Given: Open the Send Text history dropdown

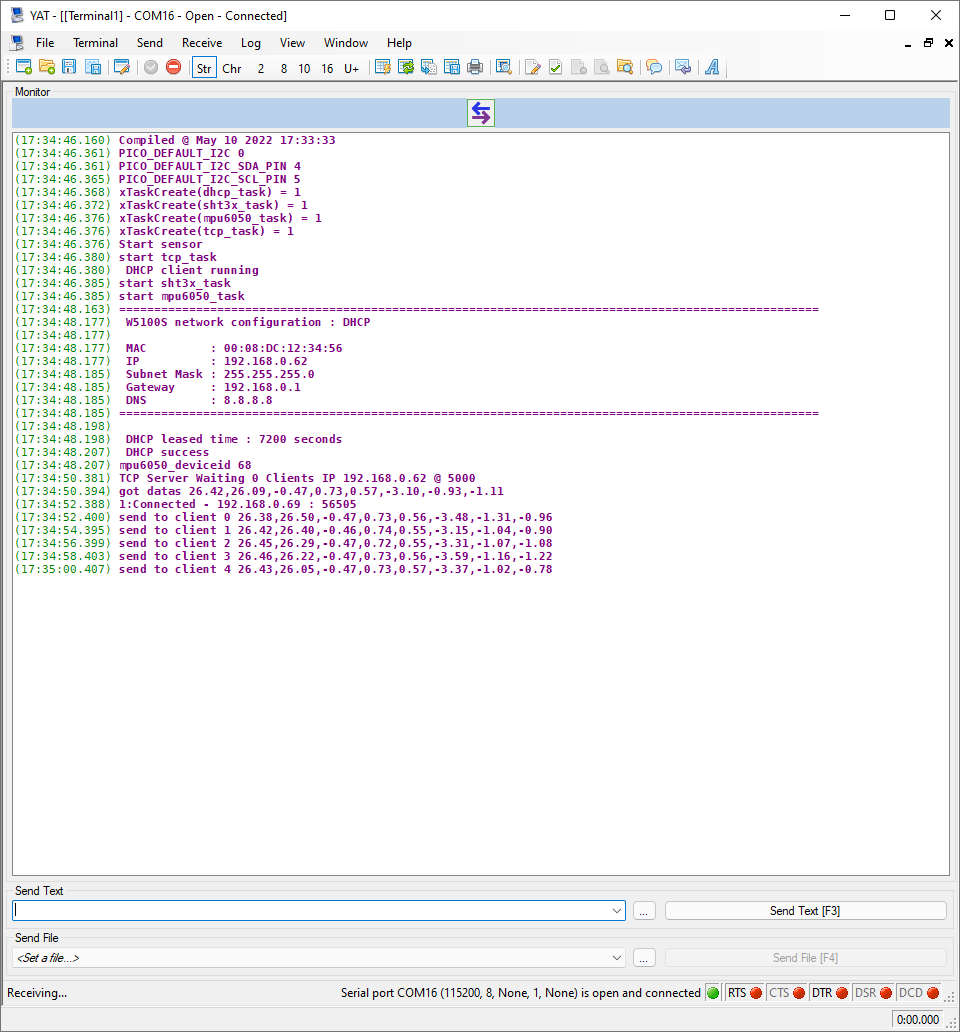Looking at the screenshot, I should pos(617,910).
